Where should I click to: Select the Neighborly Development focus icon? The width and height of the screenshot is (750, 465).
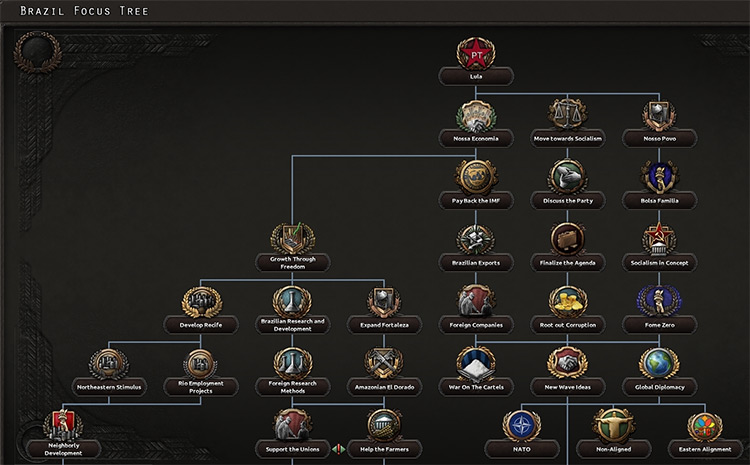[x=63, y=425]
